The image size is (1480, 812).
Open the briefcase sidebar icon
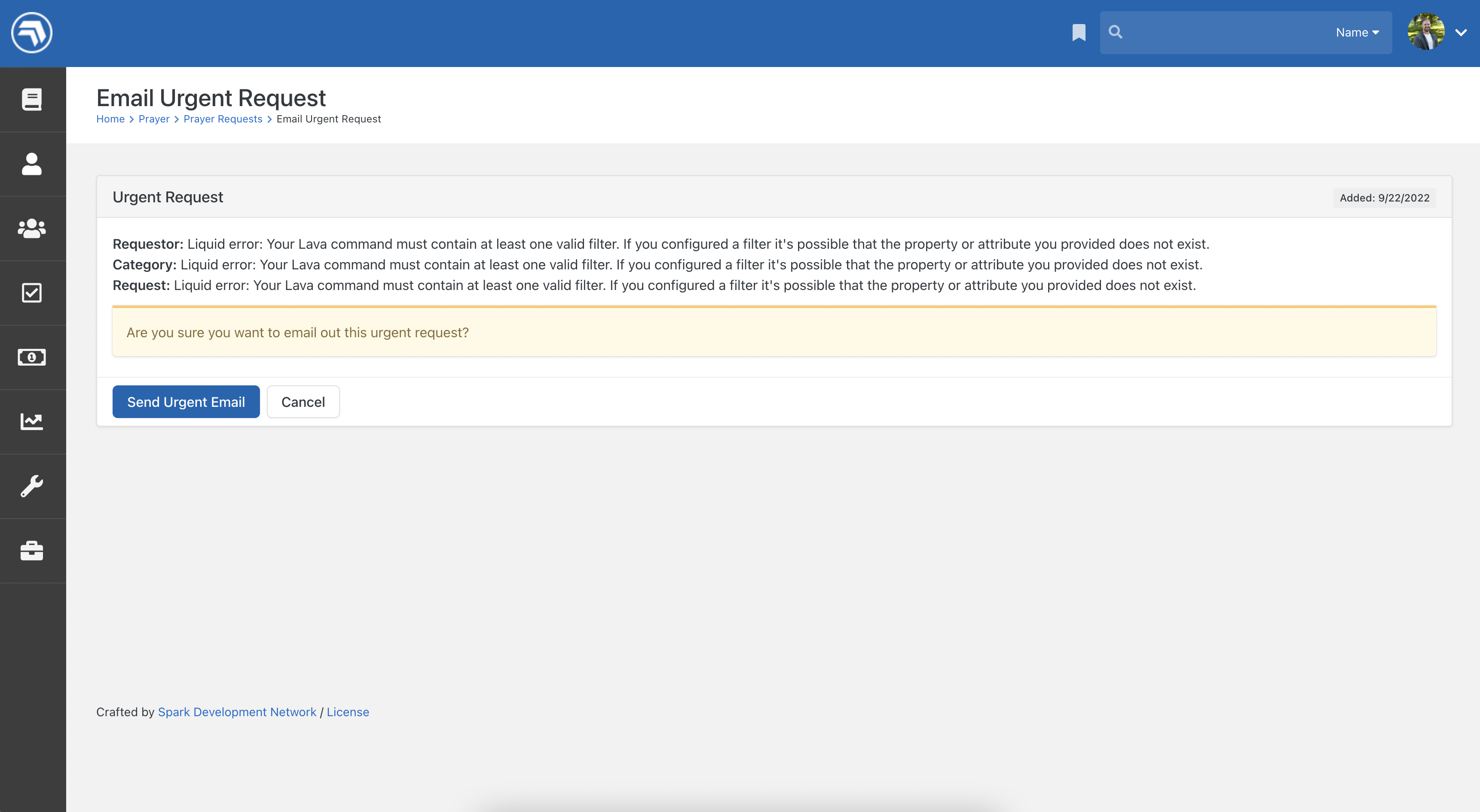[32, 550]
